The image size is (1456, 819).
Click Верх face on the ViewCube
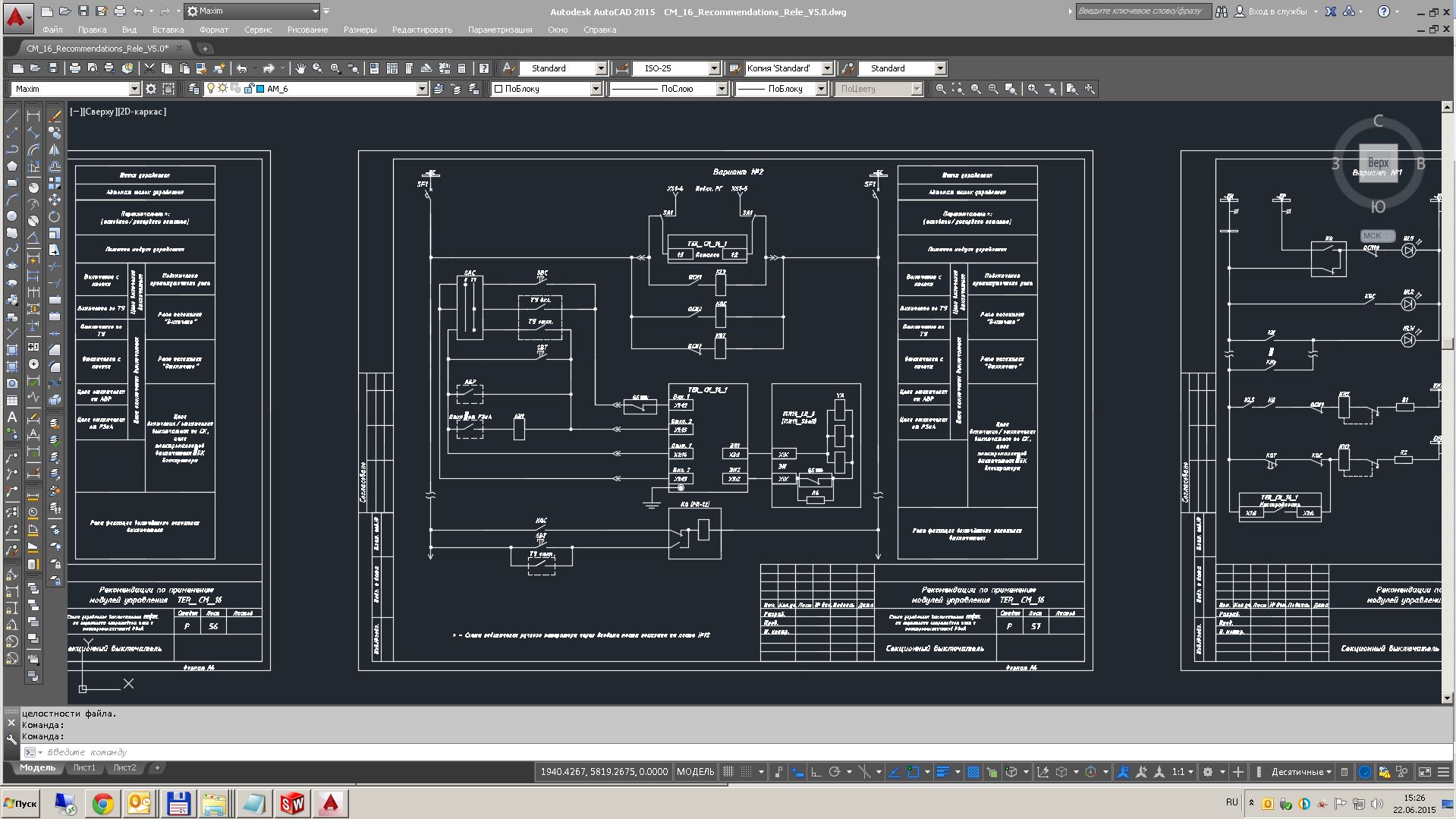[x=1378, y=163]
